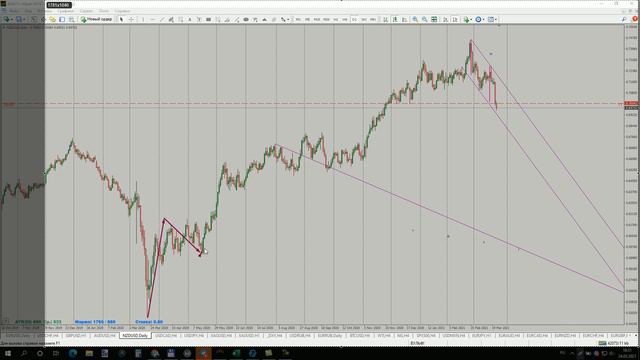This screenshot has width=640, height=360.
Task: Click the red dashed horizontal price line
Action: coord(312,104)
